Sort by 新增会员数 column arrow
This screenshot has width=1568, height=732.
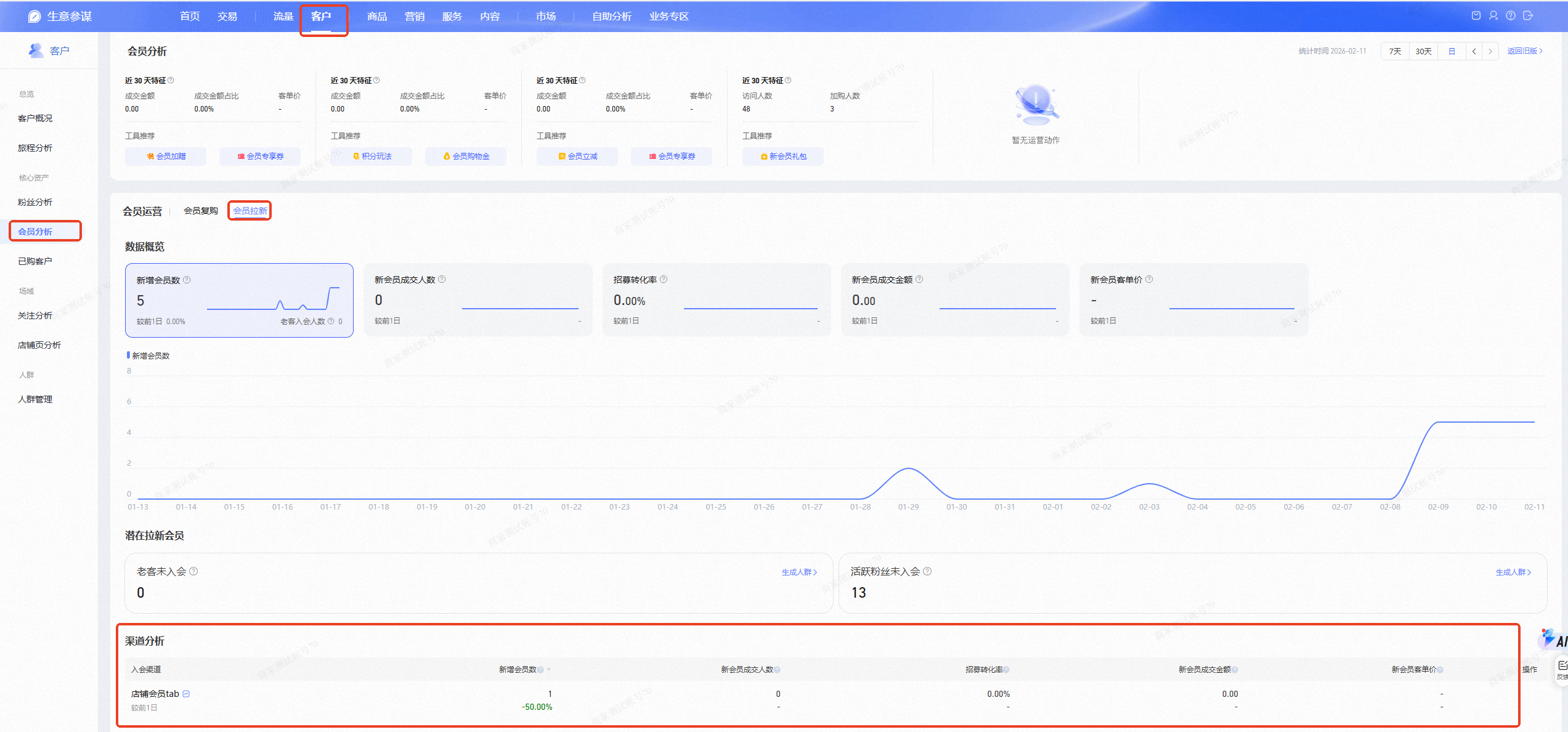coord(548,670)
